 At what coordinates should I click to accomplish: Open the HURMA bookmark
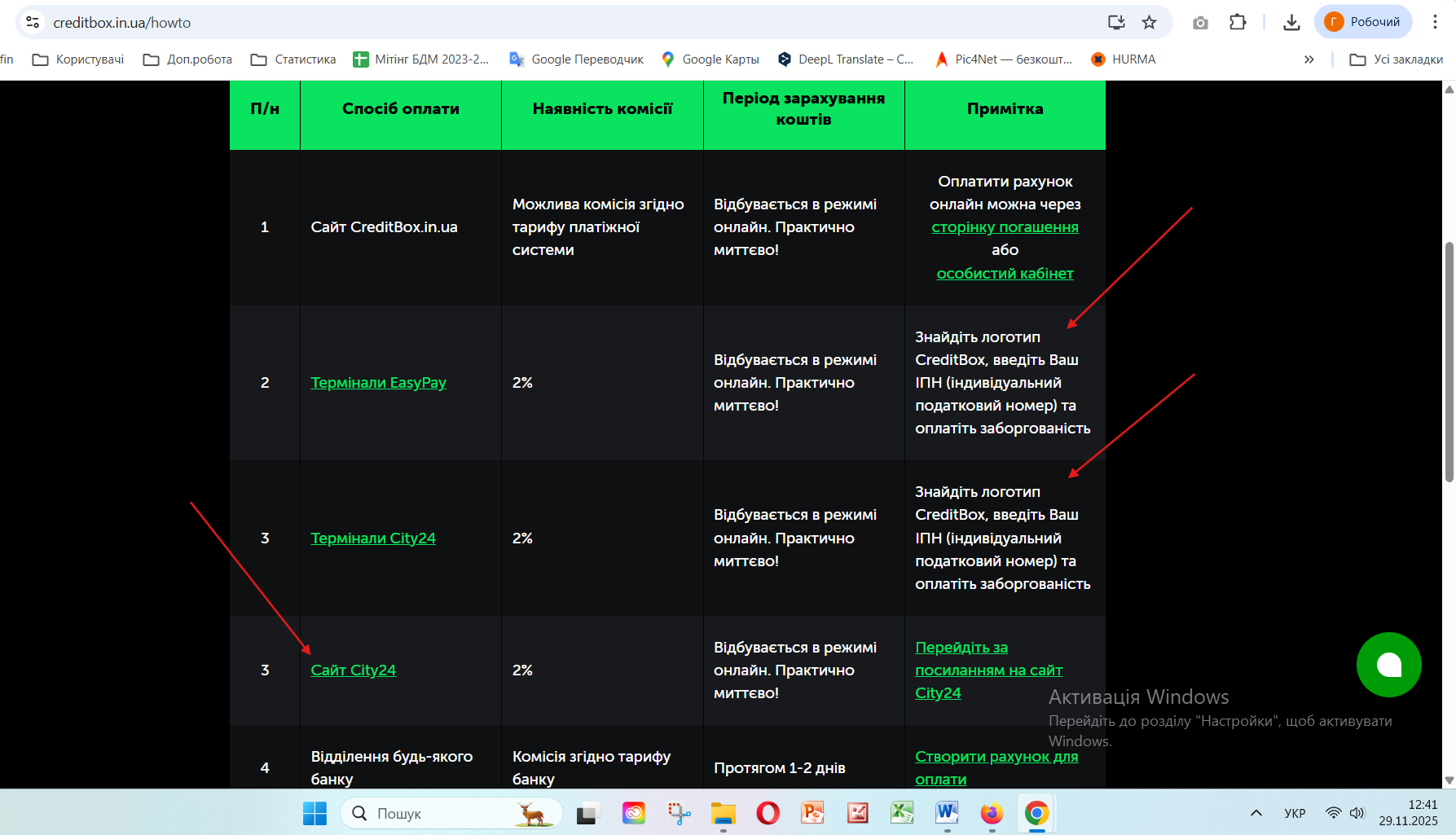point(1124,59)
